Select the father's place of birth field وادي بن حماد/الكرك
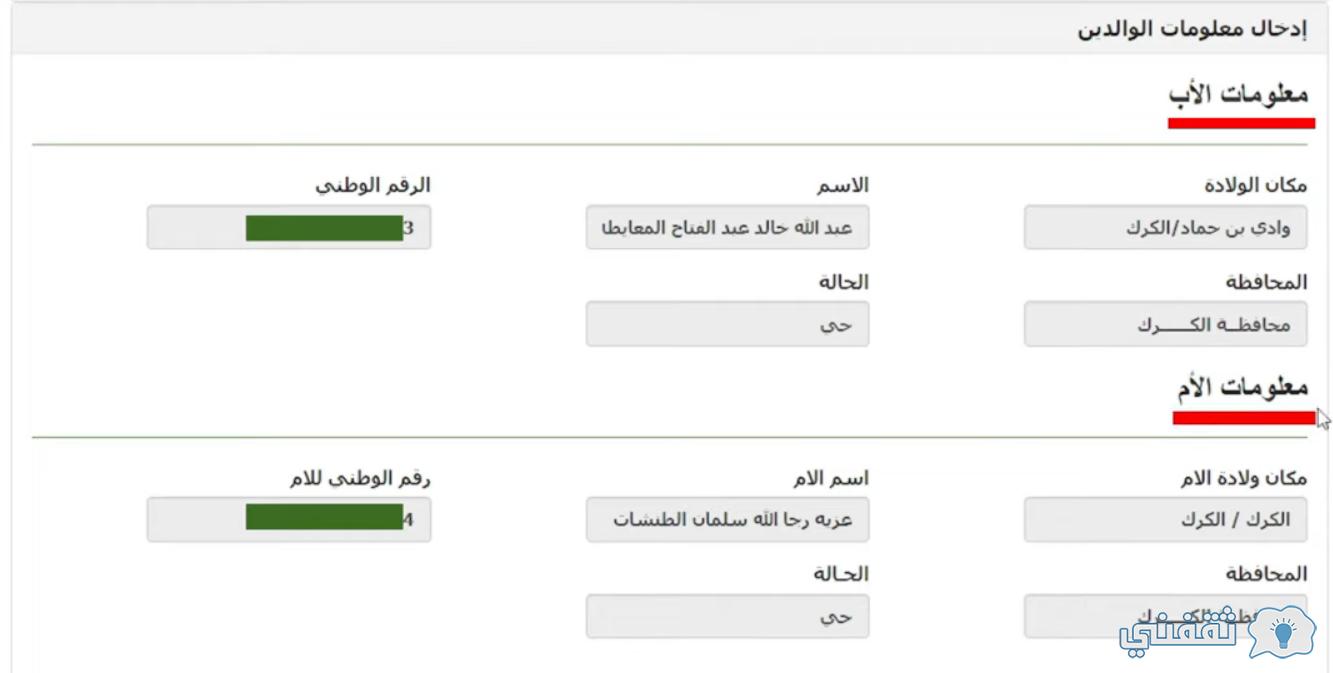 click(1166, 228)
